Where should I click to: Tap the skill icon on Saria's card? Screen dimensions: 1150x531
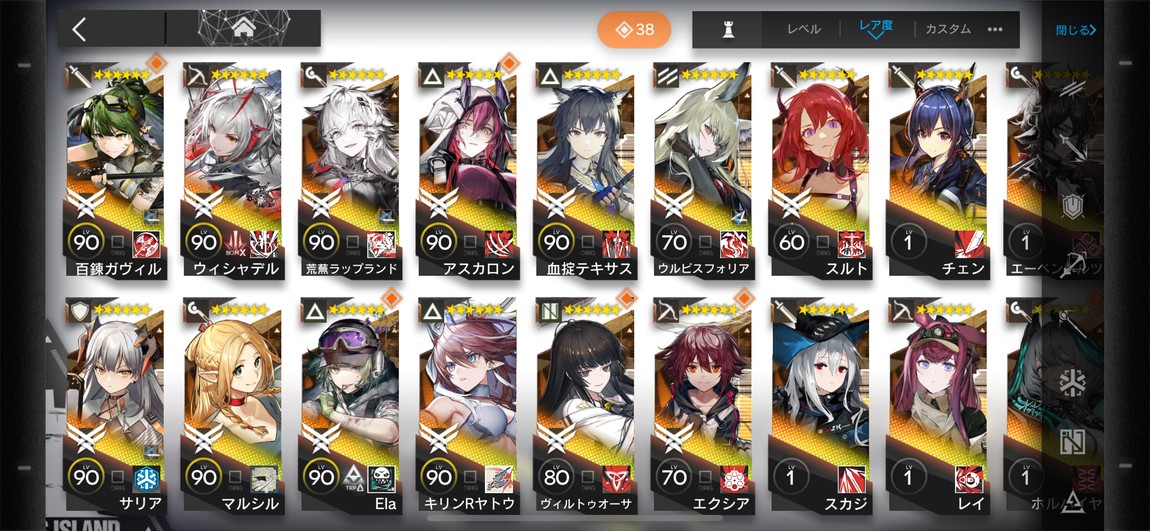147,479
